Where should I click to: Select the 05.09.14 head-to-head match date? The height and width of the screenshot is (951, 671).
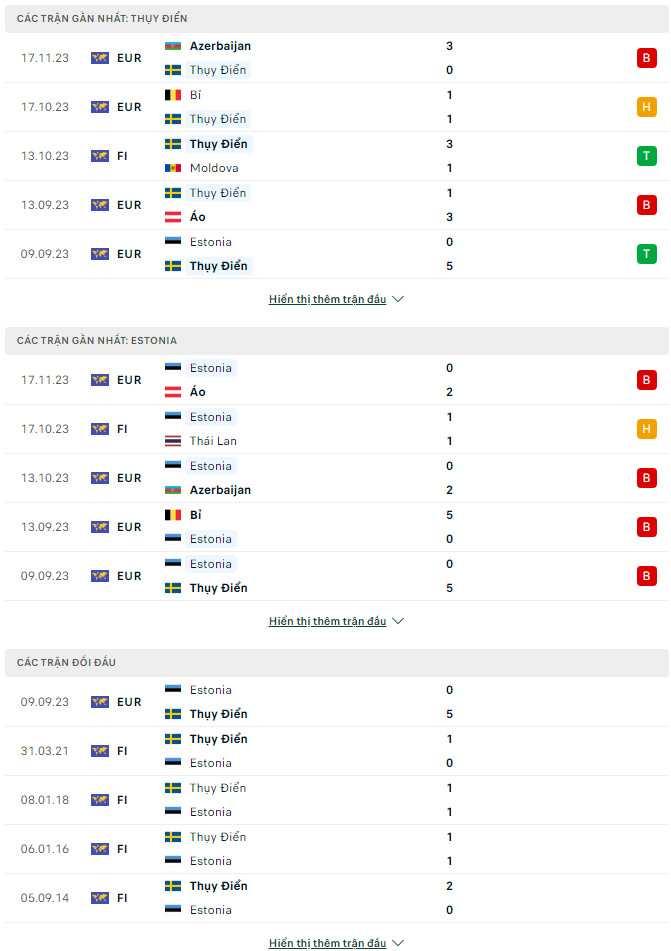point(45,898)
